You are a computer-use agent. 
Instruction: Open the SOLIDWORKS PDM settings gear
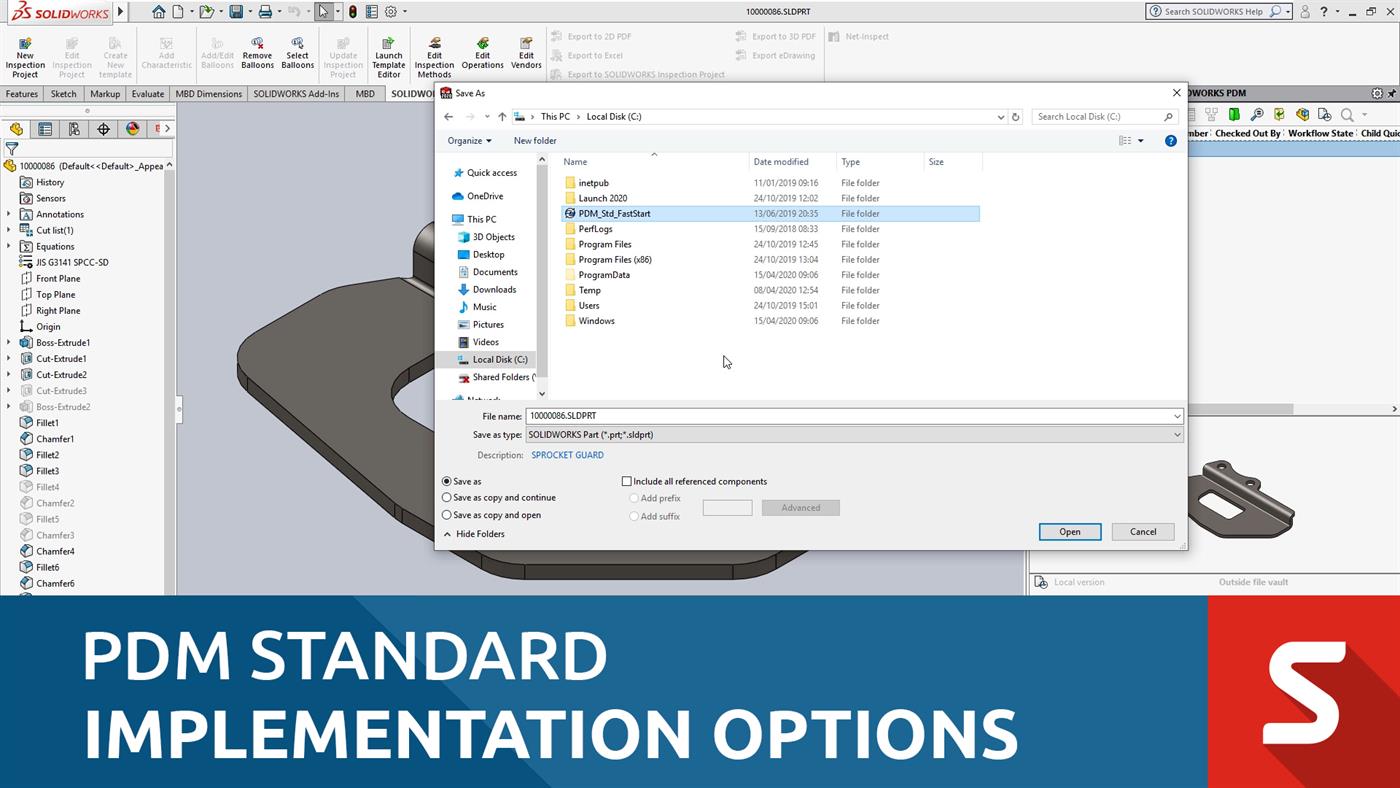[1376, 92]
